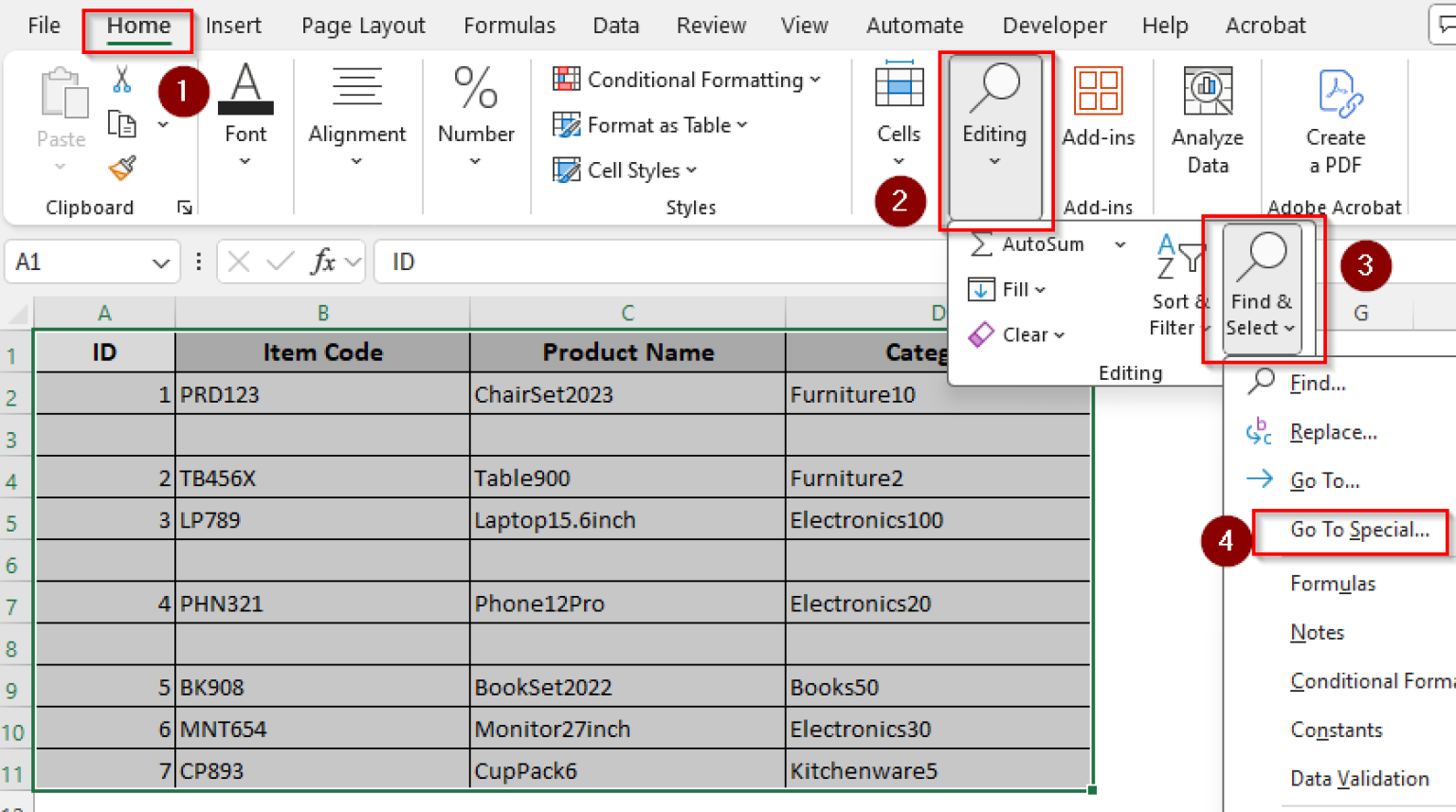Open the Clear eraser tool
1456x812 pixels.
pos(981,334)
